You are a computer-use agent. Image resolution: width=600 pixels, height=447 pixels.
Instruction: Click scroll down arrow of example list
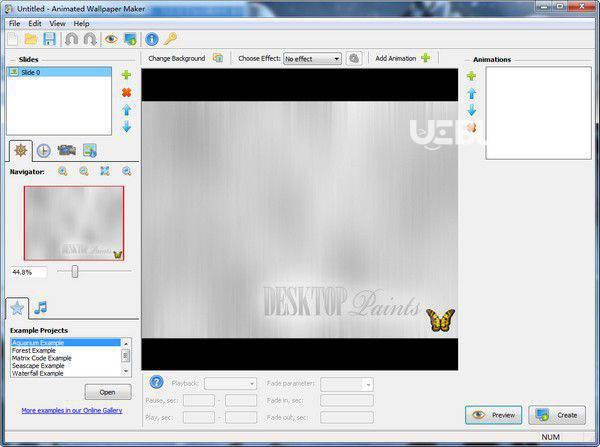[126, 372]
